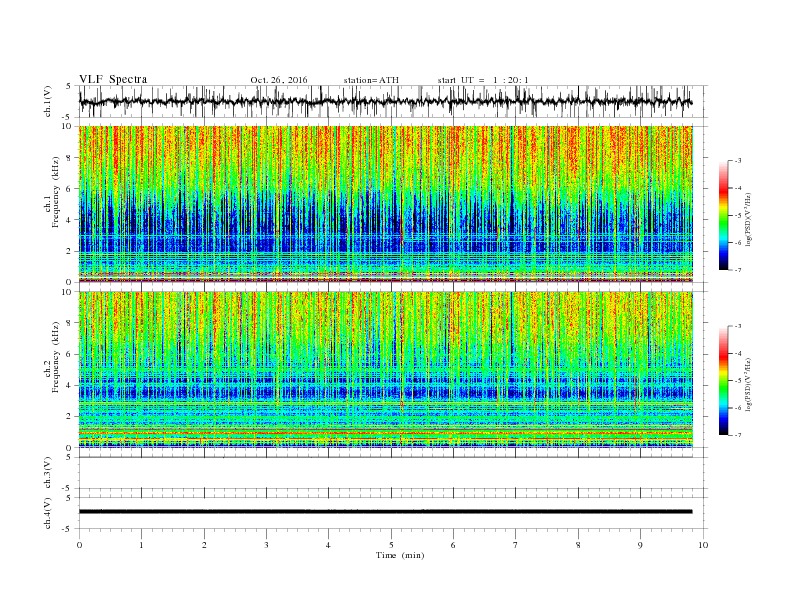Viewport: 792px width, 612px height.
Task: Click the empty ch.3 voltage panel
Action: point(393,473)
